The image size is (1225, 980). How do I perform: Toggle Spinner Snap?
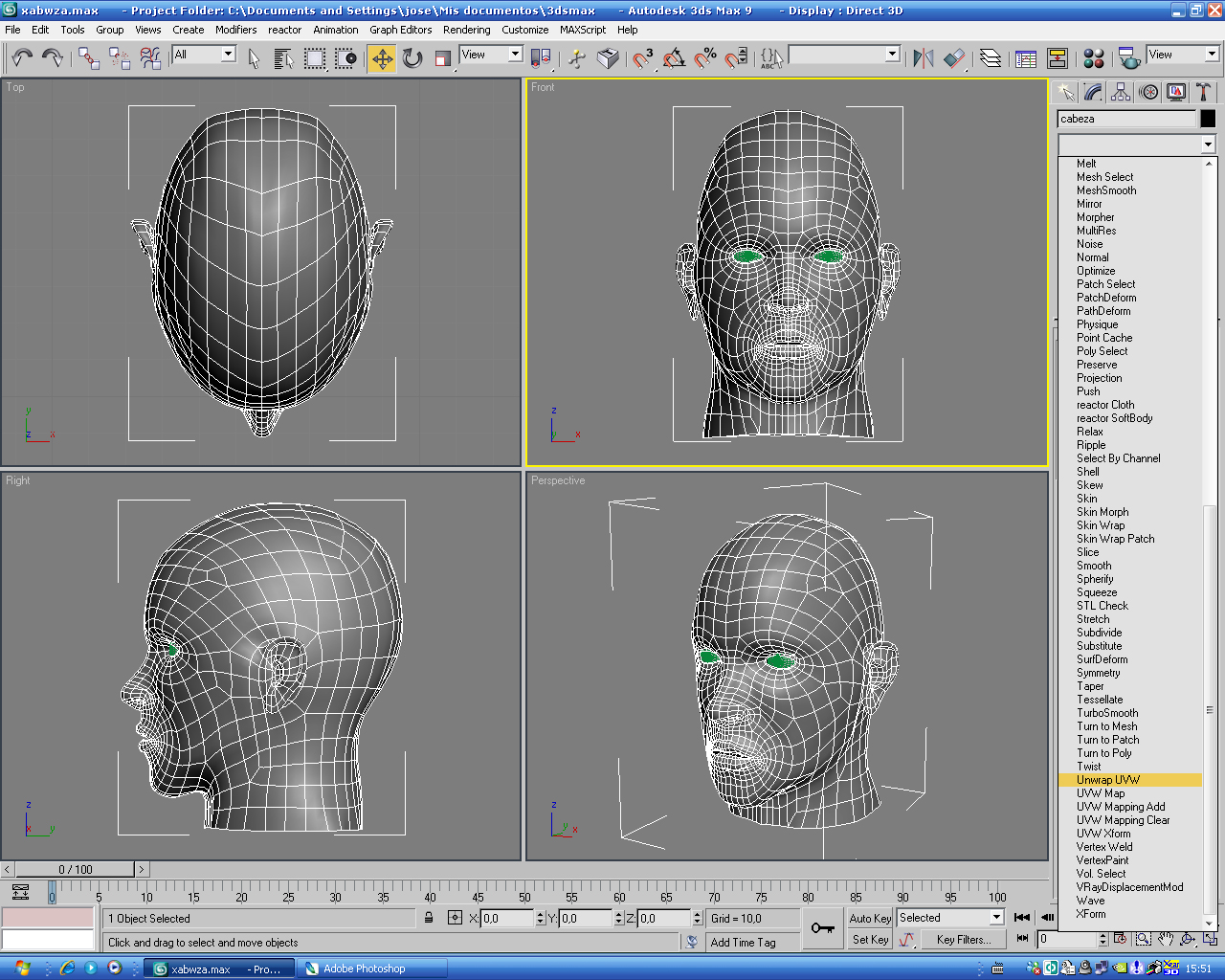735,58
